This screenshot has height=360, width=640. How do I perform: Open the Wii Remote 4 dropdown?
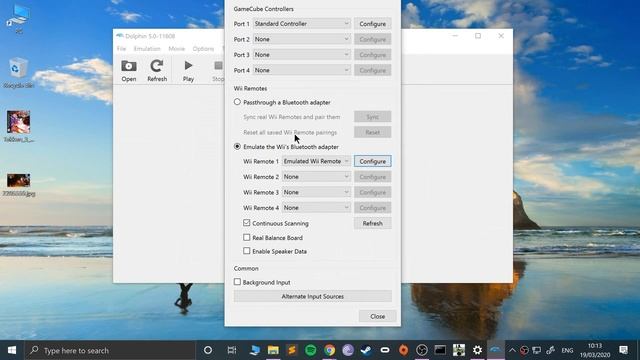(x=316, y=208)
